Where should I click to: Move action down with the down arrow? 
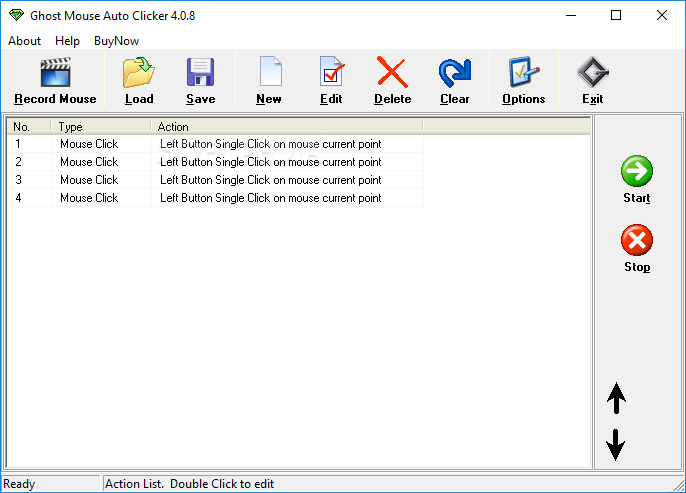[x=616, y=445]
